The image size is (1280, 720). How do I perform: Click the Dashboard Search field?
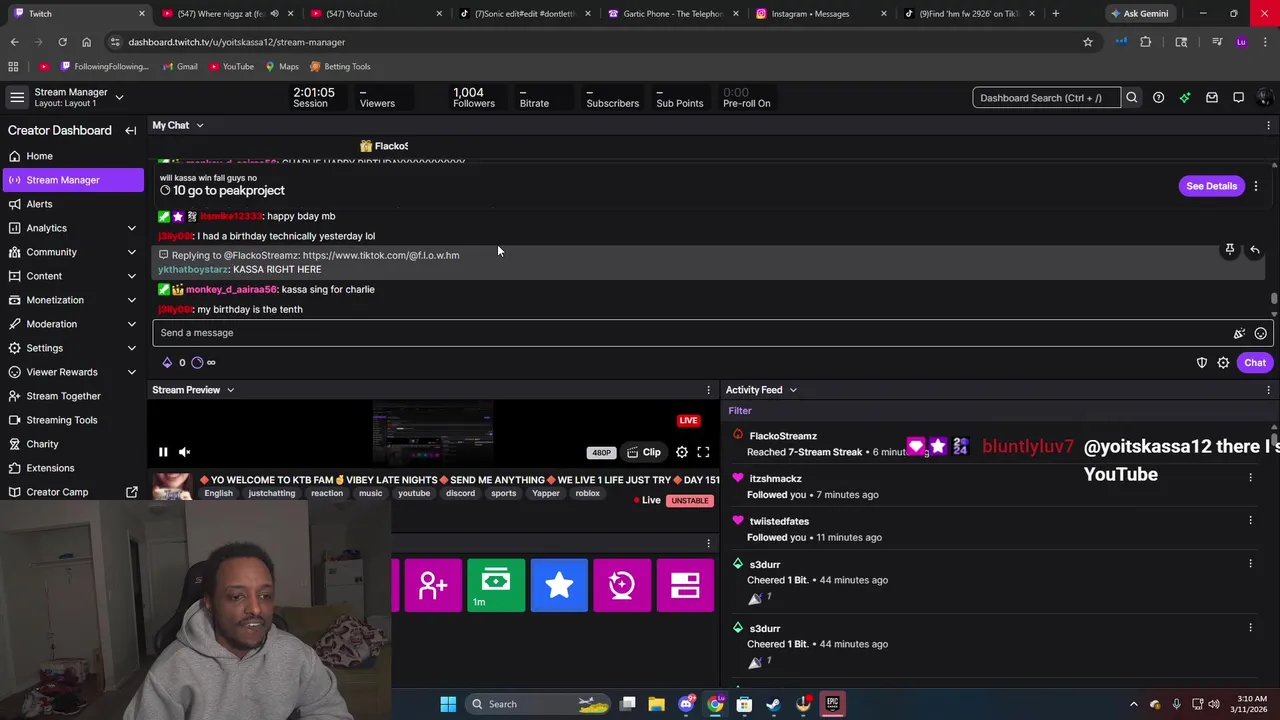(x=1046, y=98)
